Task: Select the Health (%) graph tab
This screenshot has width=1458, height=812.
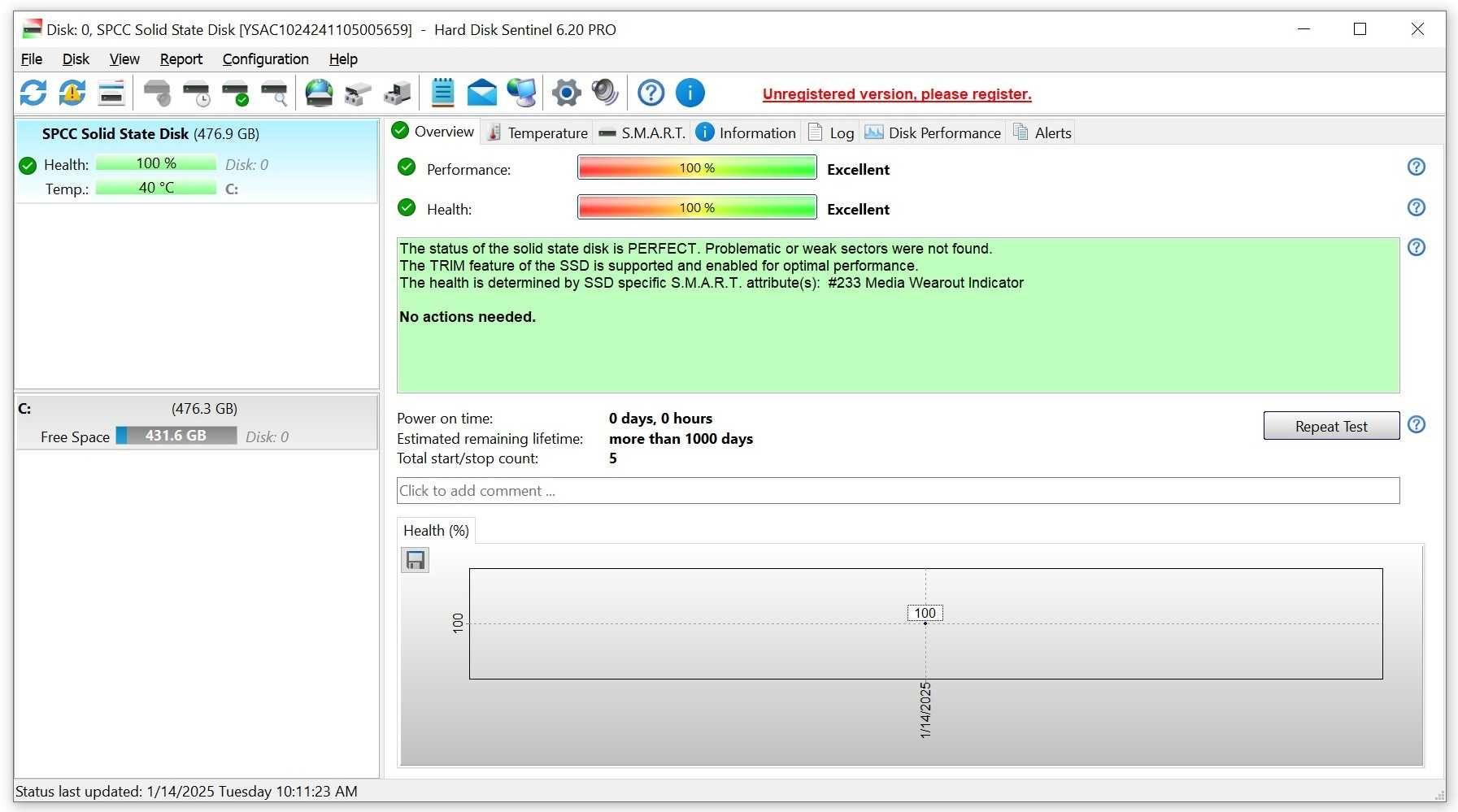Action: (437, 531)
